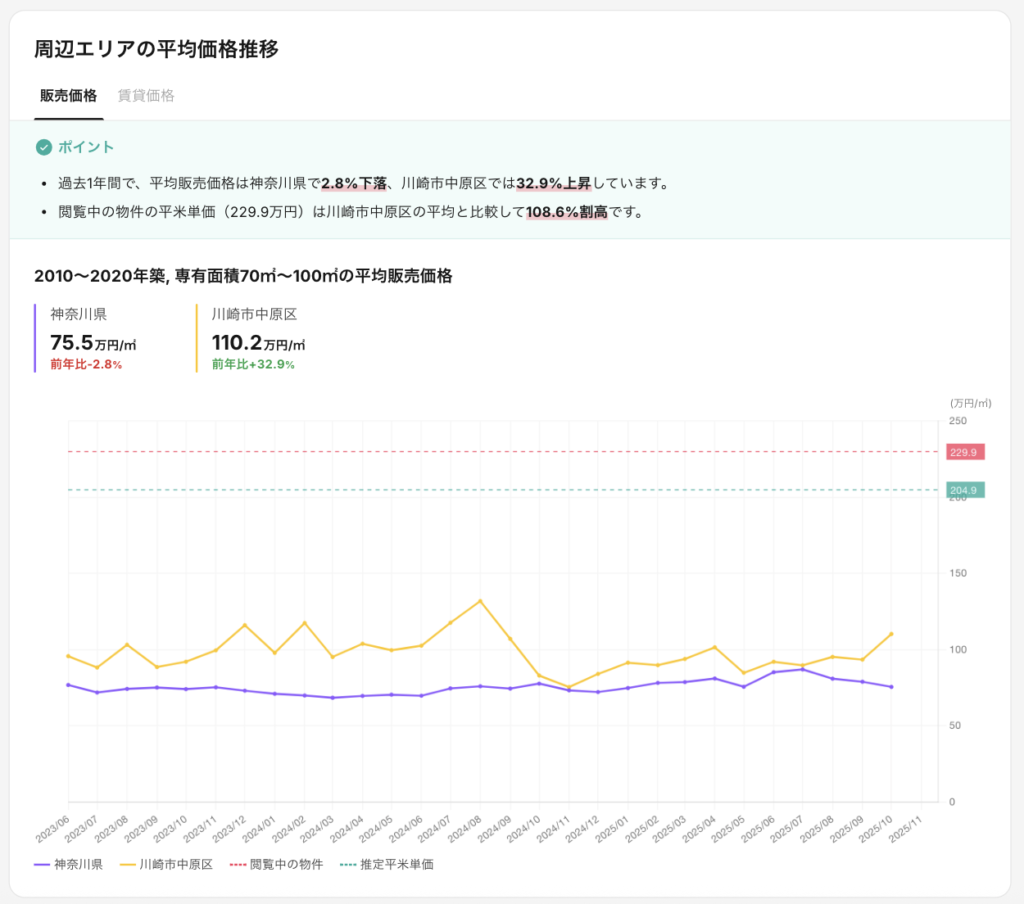Image resolution: width=1024 pixels, height=904 pixels.
Task: Click 川崎市中原区 peak data point at 2024/08
Action: (x=480, y=601)
